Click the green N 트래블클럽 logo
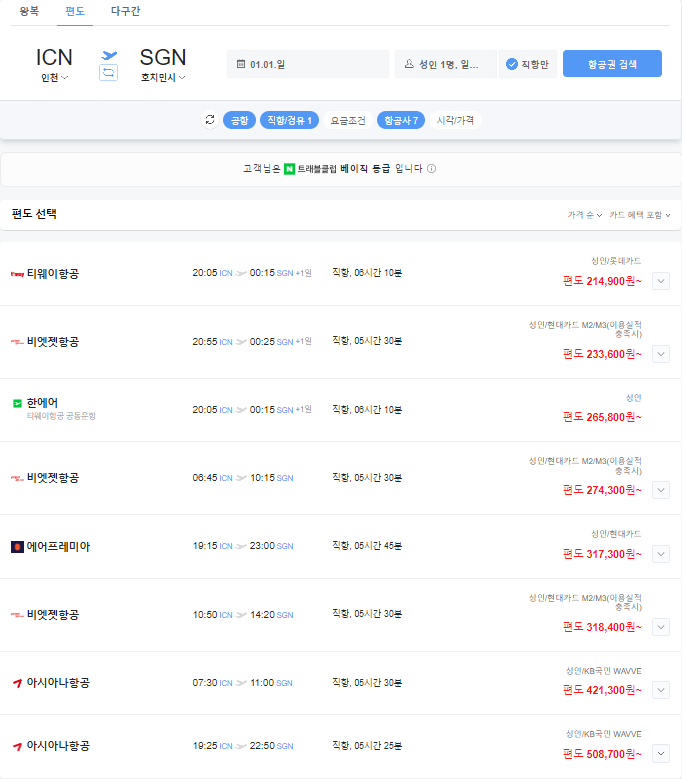 (289, 169)
